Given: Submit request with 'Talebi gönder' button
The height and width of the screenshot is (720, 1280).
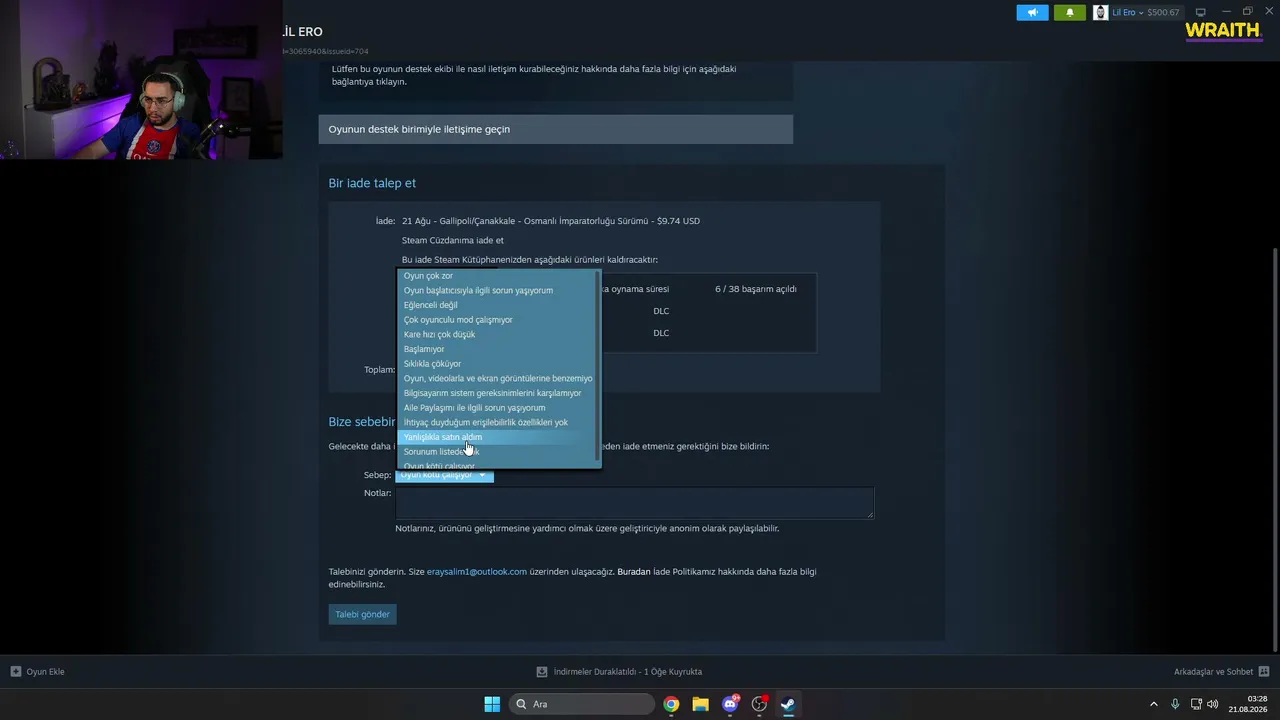Looking at the screenshot, I should coord(362,614).
